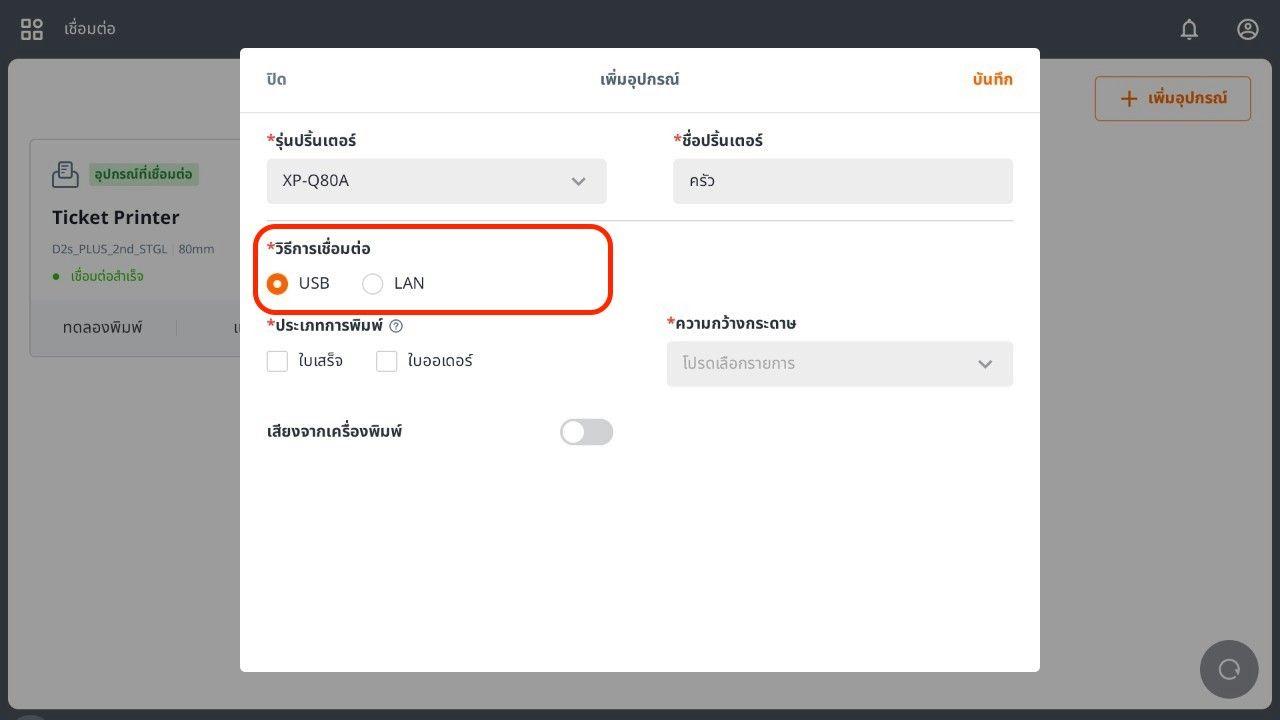Click บันทึก to save the device
1280x720 pixels.
click(992, 79)
